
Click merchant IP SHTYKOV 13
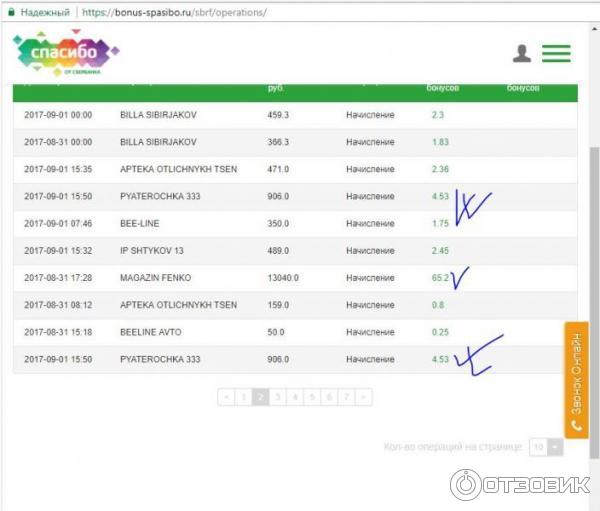coord(152,251)
